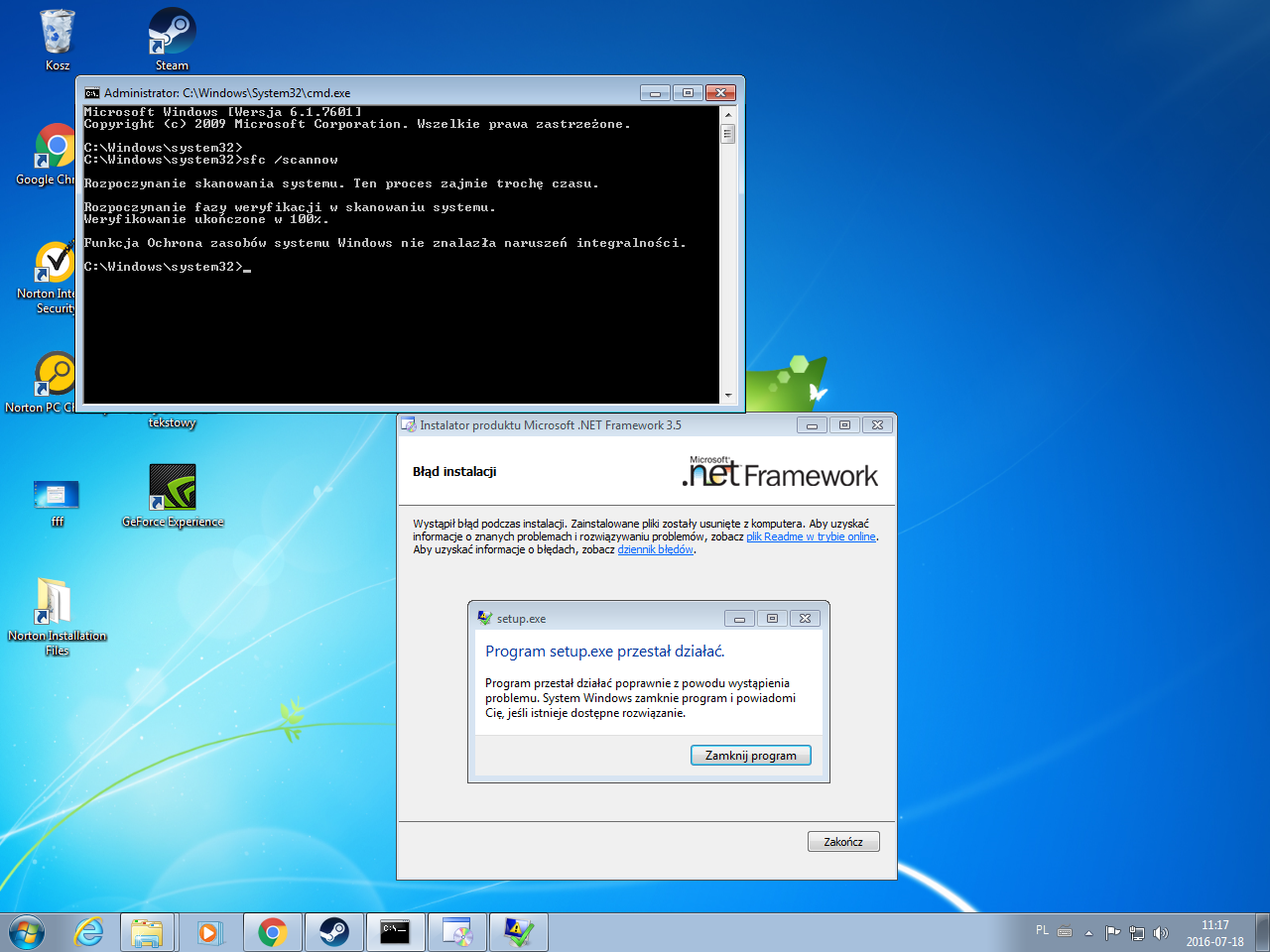This screenshot has height=952, width=1270.
Task: Click 'Program setup.exe przestał działać.' text
Action: (x=605, y=652)
